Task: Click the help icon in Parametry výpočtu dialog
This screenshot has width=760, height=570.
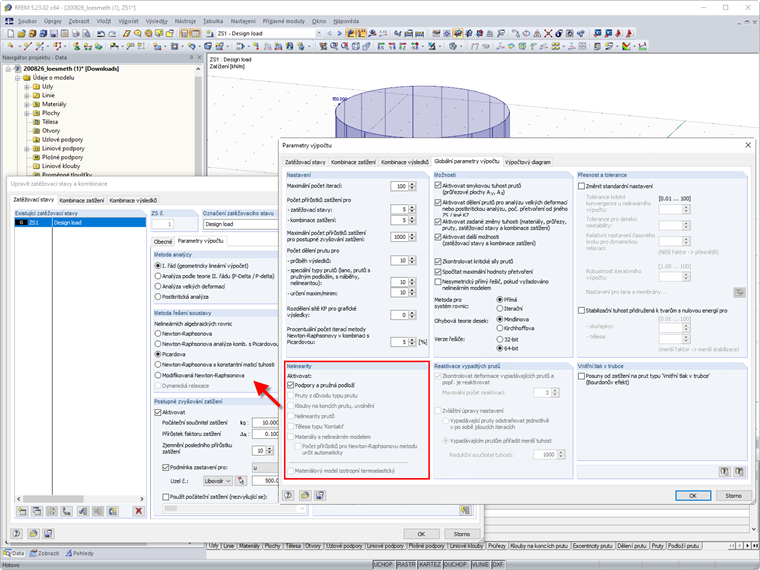Action: 288,495
